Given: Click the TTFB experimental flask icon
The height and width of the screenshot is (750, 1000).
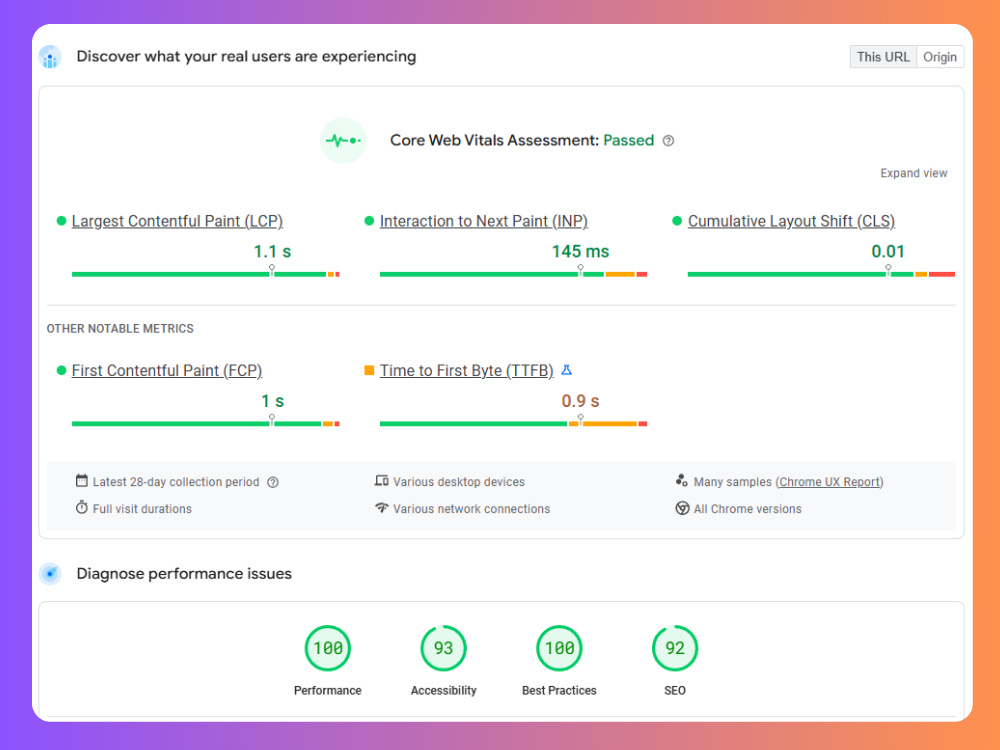Looking at the screenshot, I should tap(566, 370).
